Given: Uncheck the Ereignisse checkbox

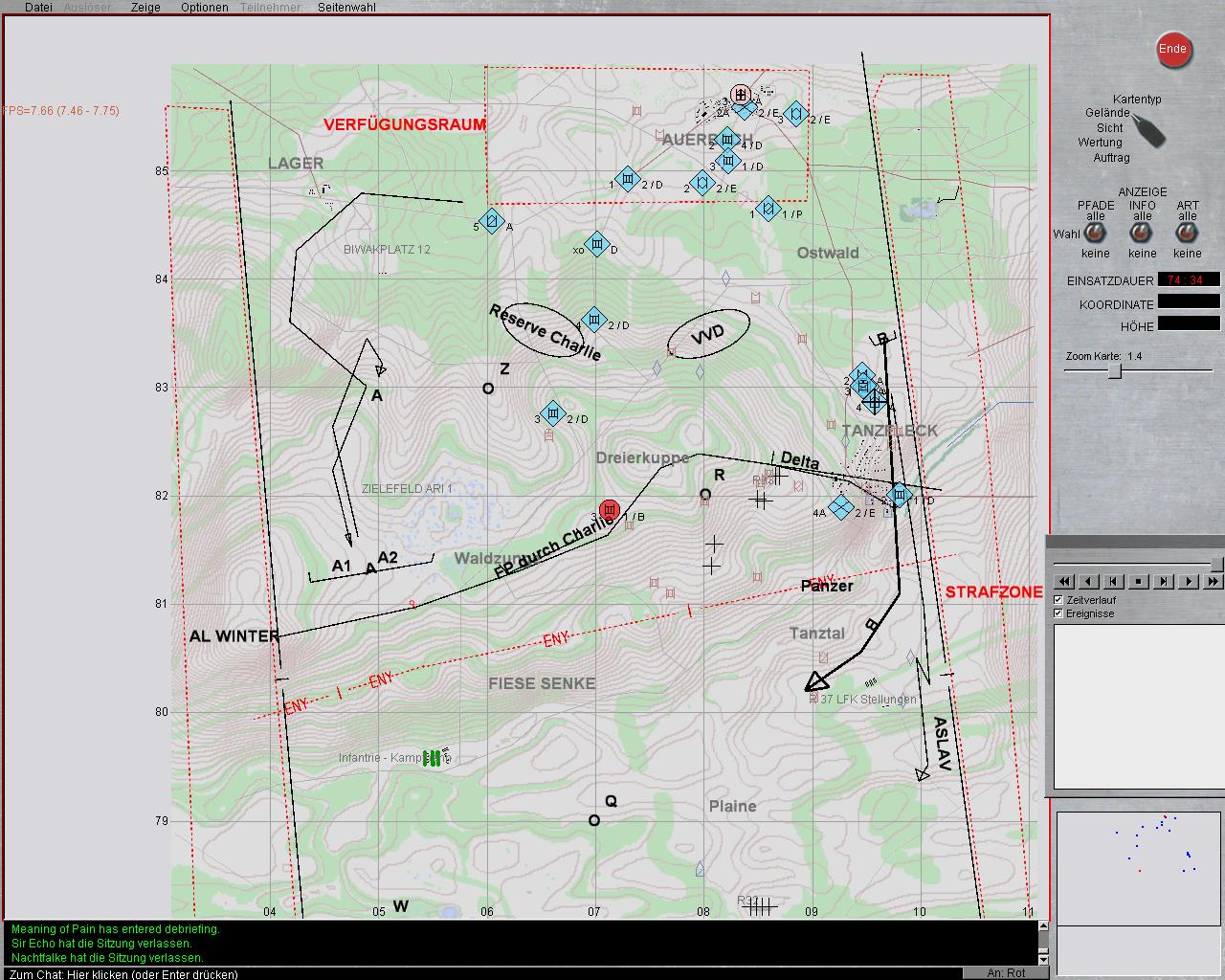Looking at the screenshot, I should [x=1058, y=613].
